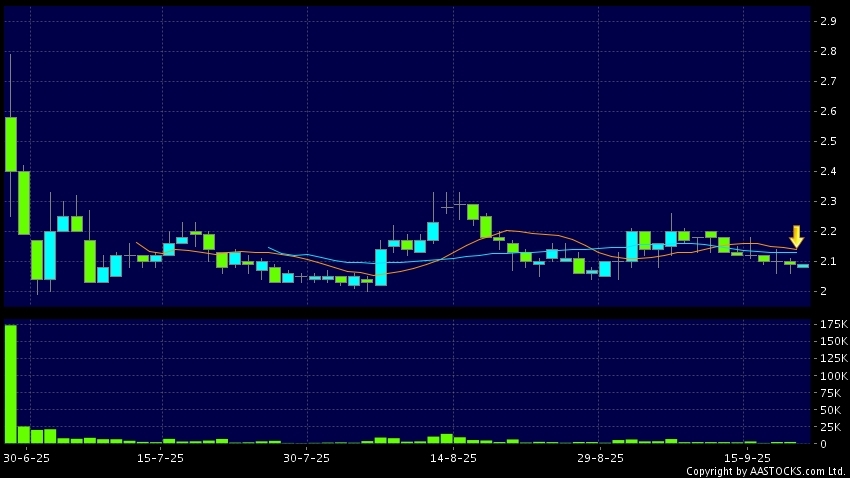This screenshot has width=850, height=478.
Task: Click the 100K volume axis label
Action: pyautogui.click(x=832, y=376)
